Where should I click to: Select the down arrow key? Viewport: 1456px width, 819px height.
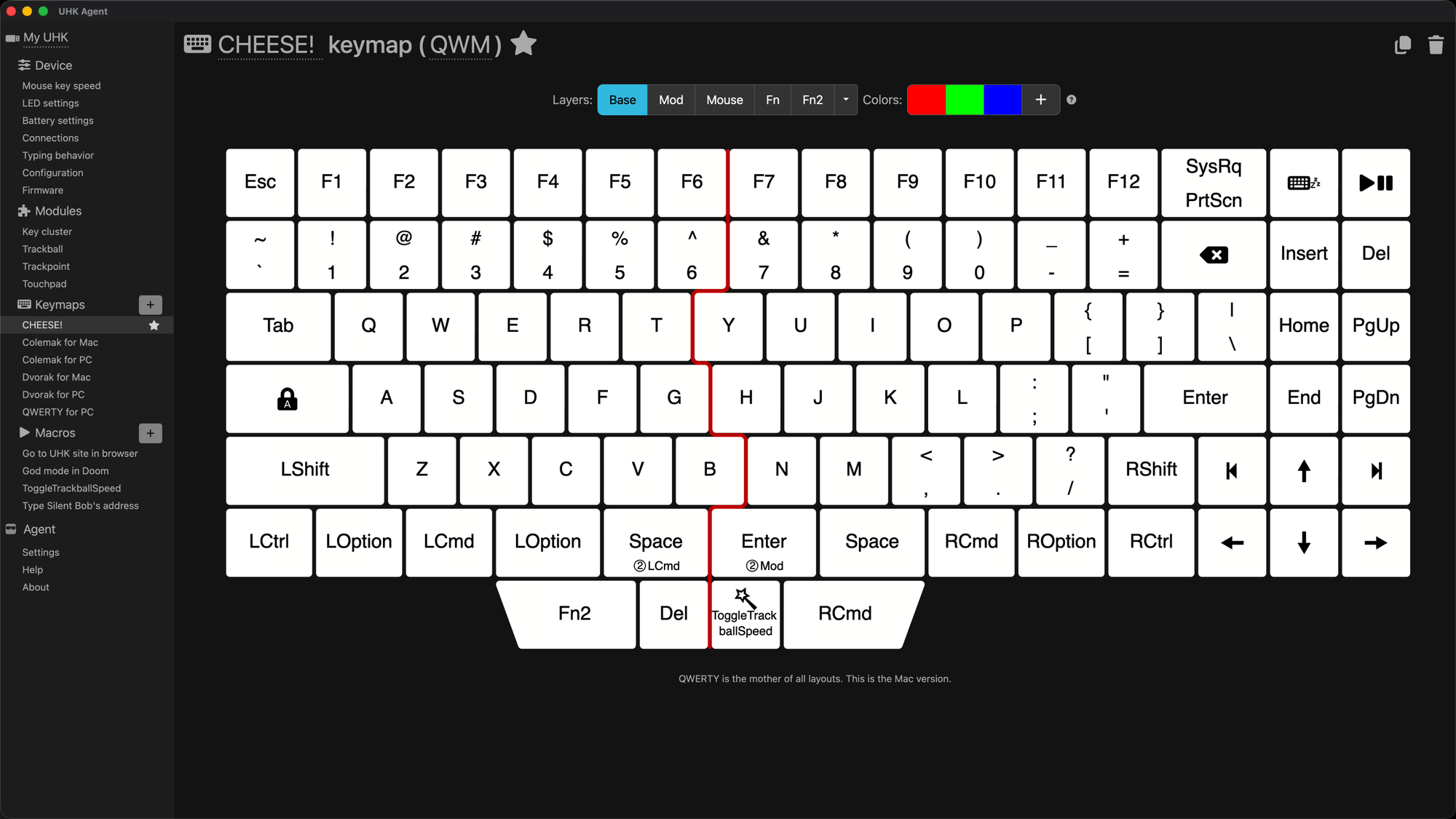click(x=1304, y=542)
